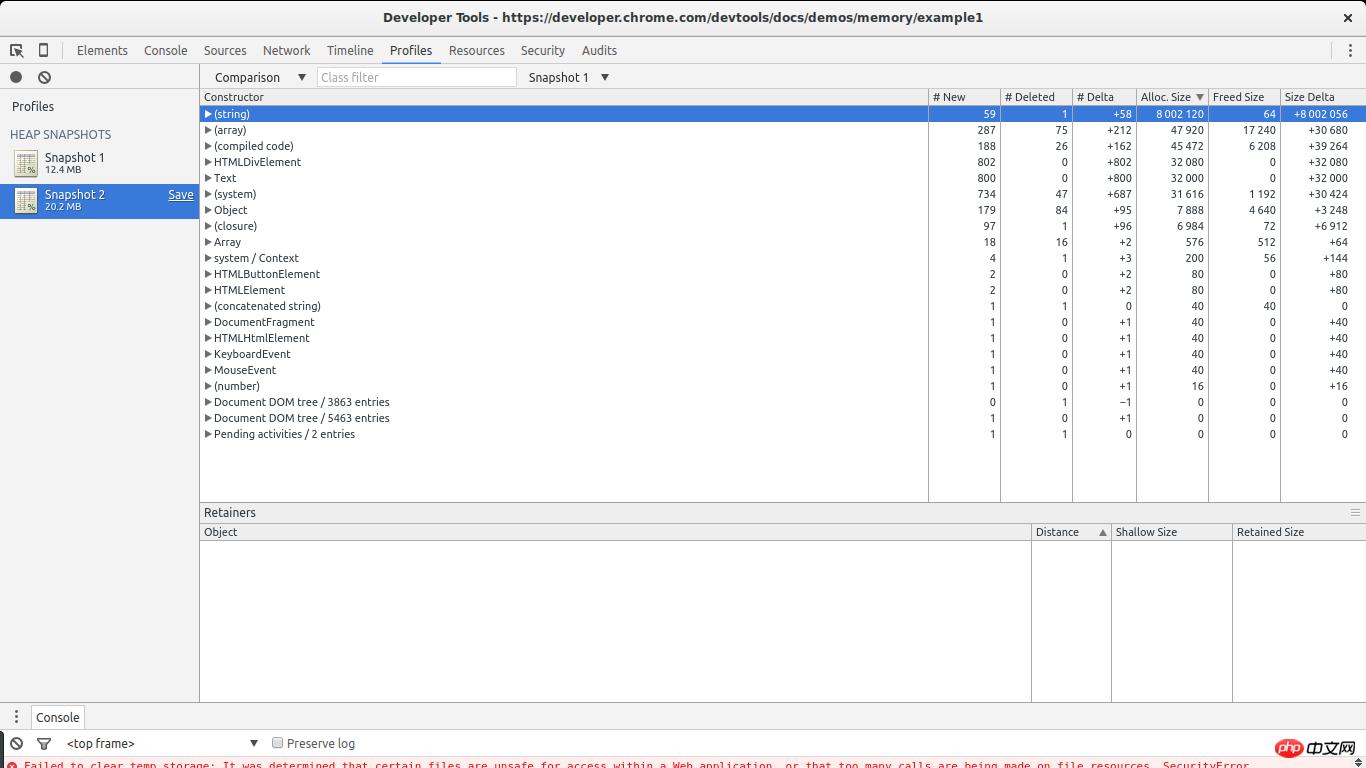The height and width of the screenshot is (768, 1366).
Task: Enable the Preserve log checkbox
Action: click(278, 743)
